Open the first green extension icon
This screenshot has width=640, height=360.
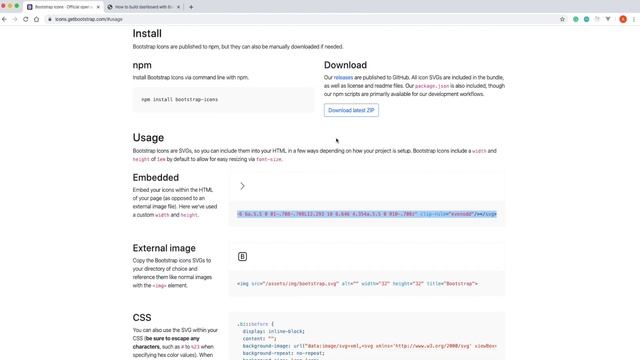tap(576, 19)
